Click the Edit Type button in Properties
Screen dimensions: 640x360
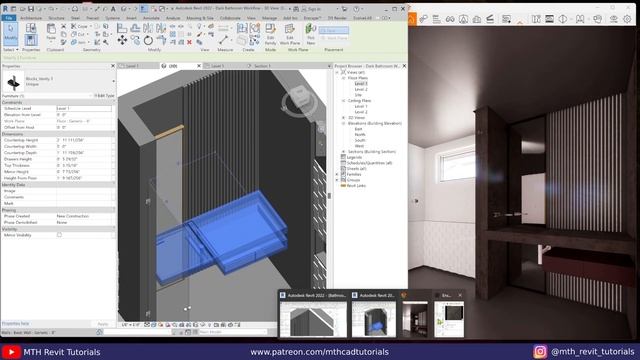[104, 96]
